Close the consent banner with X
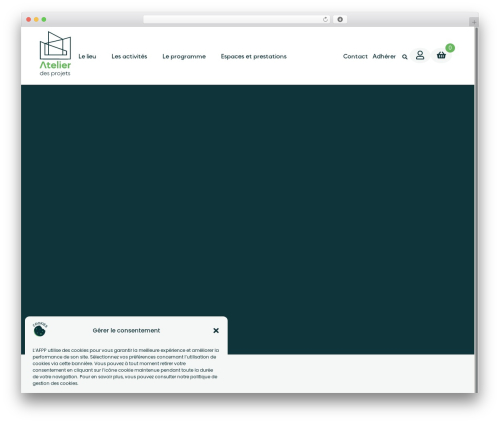The width and height of the screenshot is (500, 423). click(x=216, y=330)
